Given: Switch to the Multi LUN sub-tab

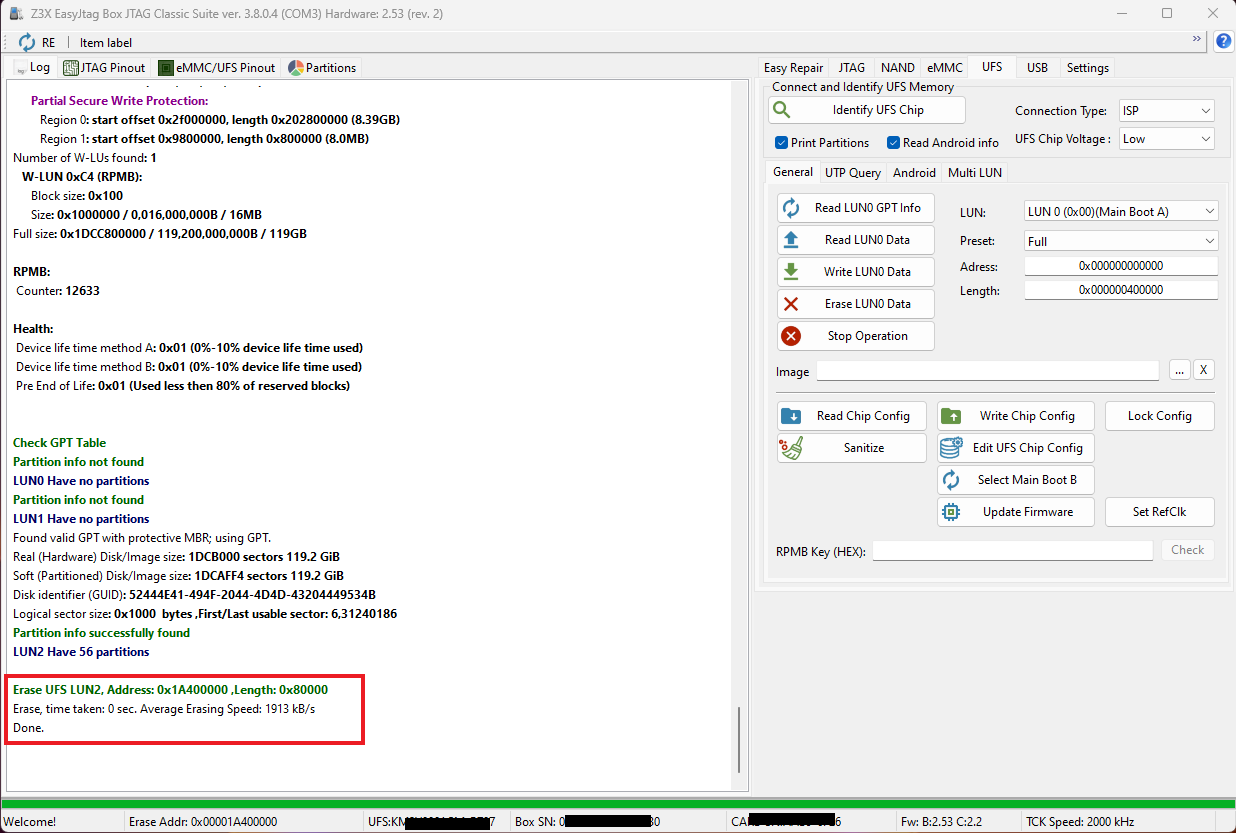Looking at the screenshot, I should (x=975, y=172).
